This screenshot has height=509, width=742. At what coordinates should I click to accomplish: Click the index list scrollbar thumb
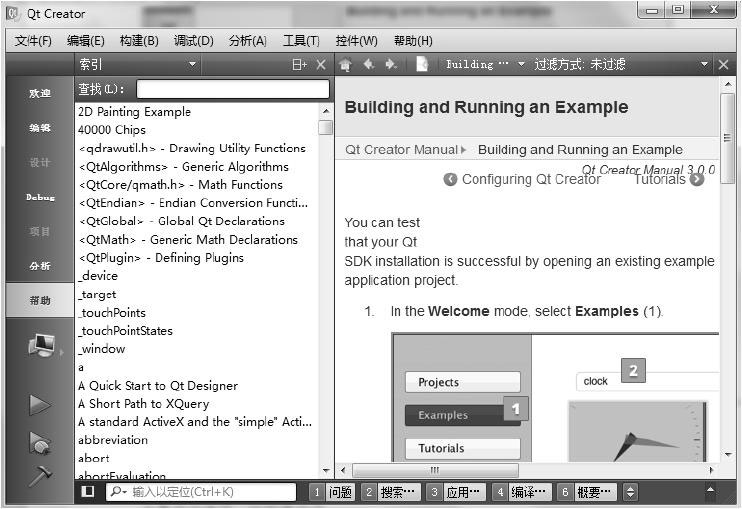[326, 128]
